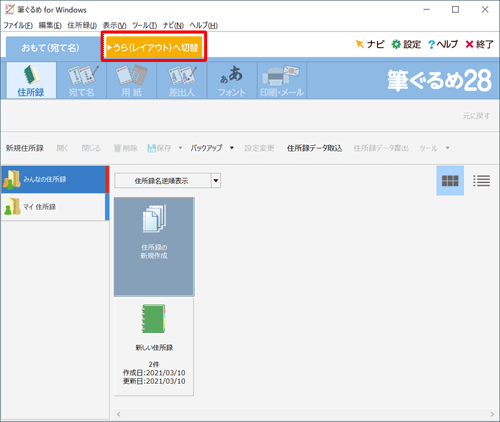Screen dimensions: 500x422
Task: Open the ヘルプ question mark
Action: click(x=431, y=44)
